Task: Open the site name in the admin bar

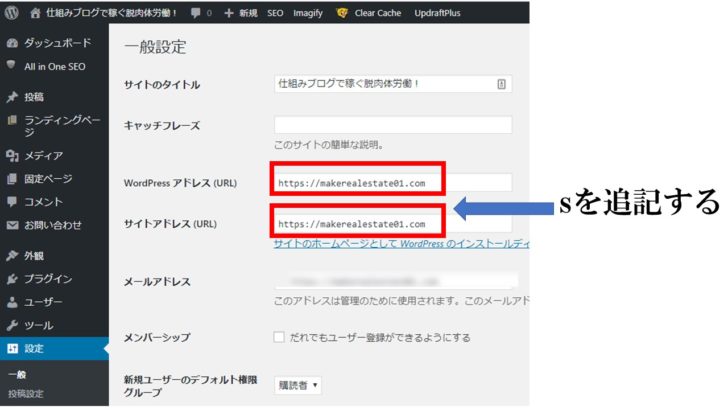Action: click(110, 13)
